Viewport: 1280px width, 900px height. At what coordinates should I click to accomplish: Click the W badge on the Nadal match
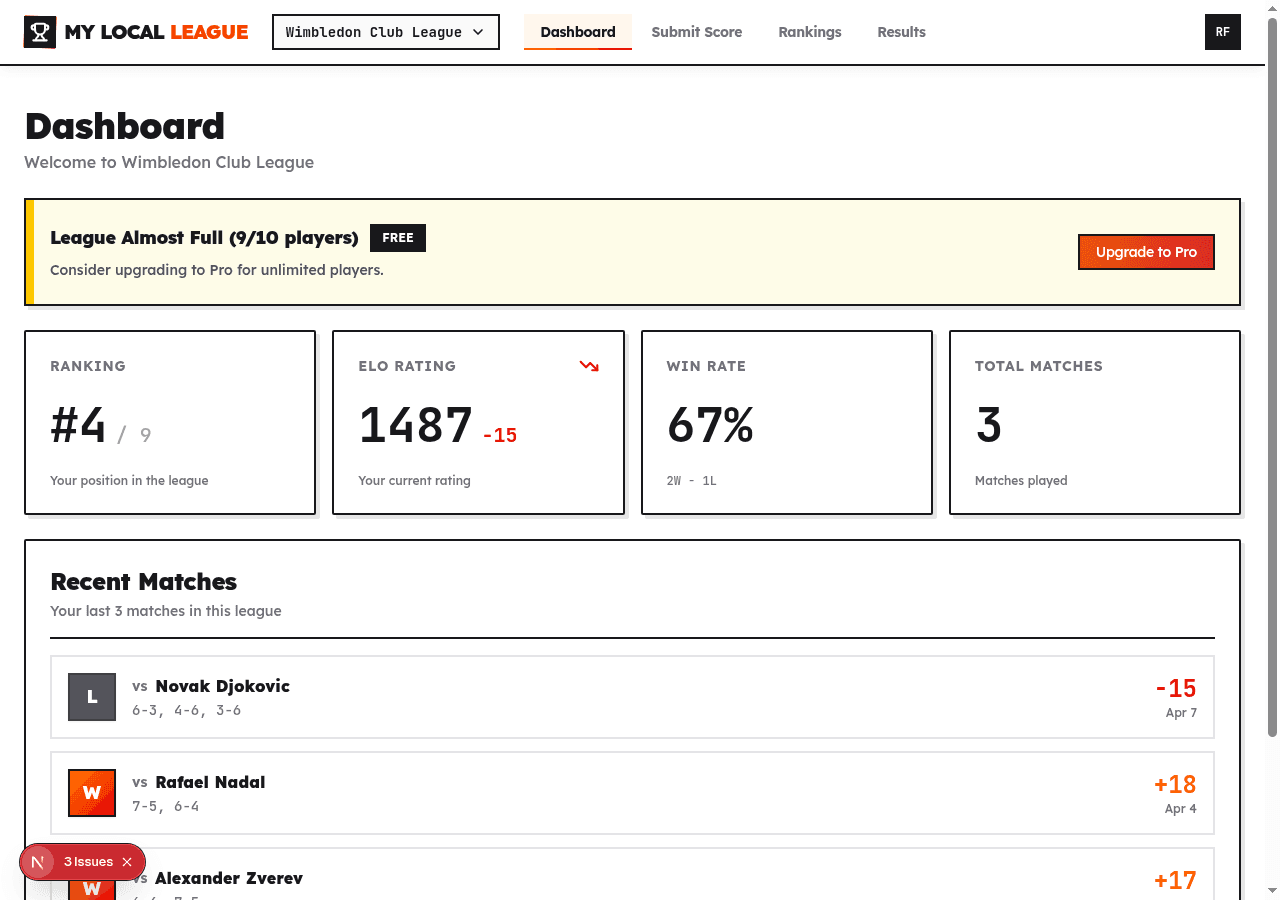tap(91, 793)
